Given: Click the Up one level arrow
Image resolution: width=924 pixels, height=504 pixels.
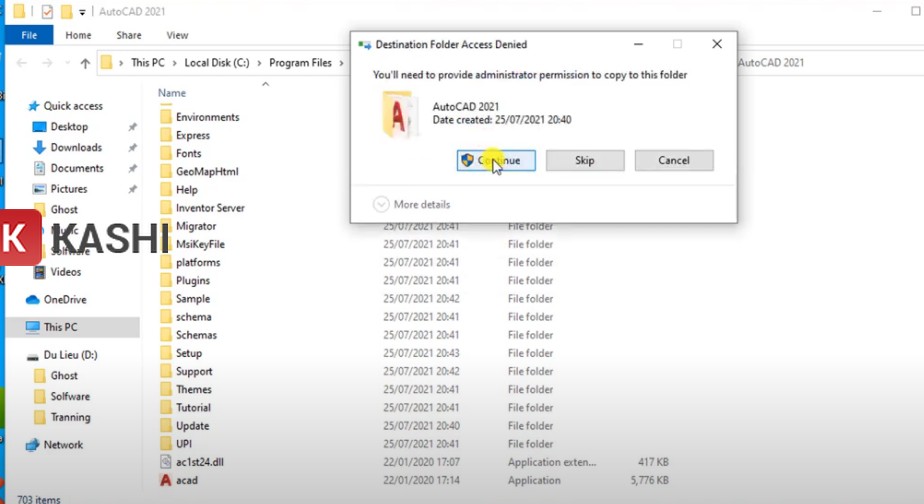Looking at the screenshot, I should tap(85, 63).
